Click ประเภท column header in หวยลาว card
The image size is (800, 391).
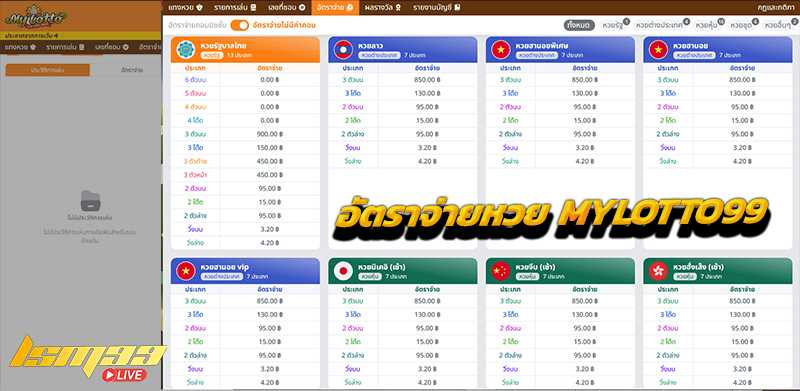point(353,67)
